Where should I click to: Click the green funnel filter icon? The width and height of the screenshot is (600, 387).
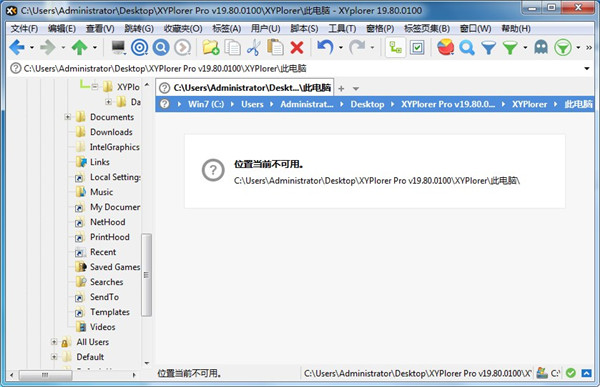(x=510, y=47)
